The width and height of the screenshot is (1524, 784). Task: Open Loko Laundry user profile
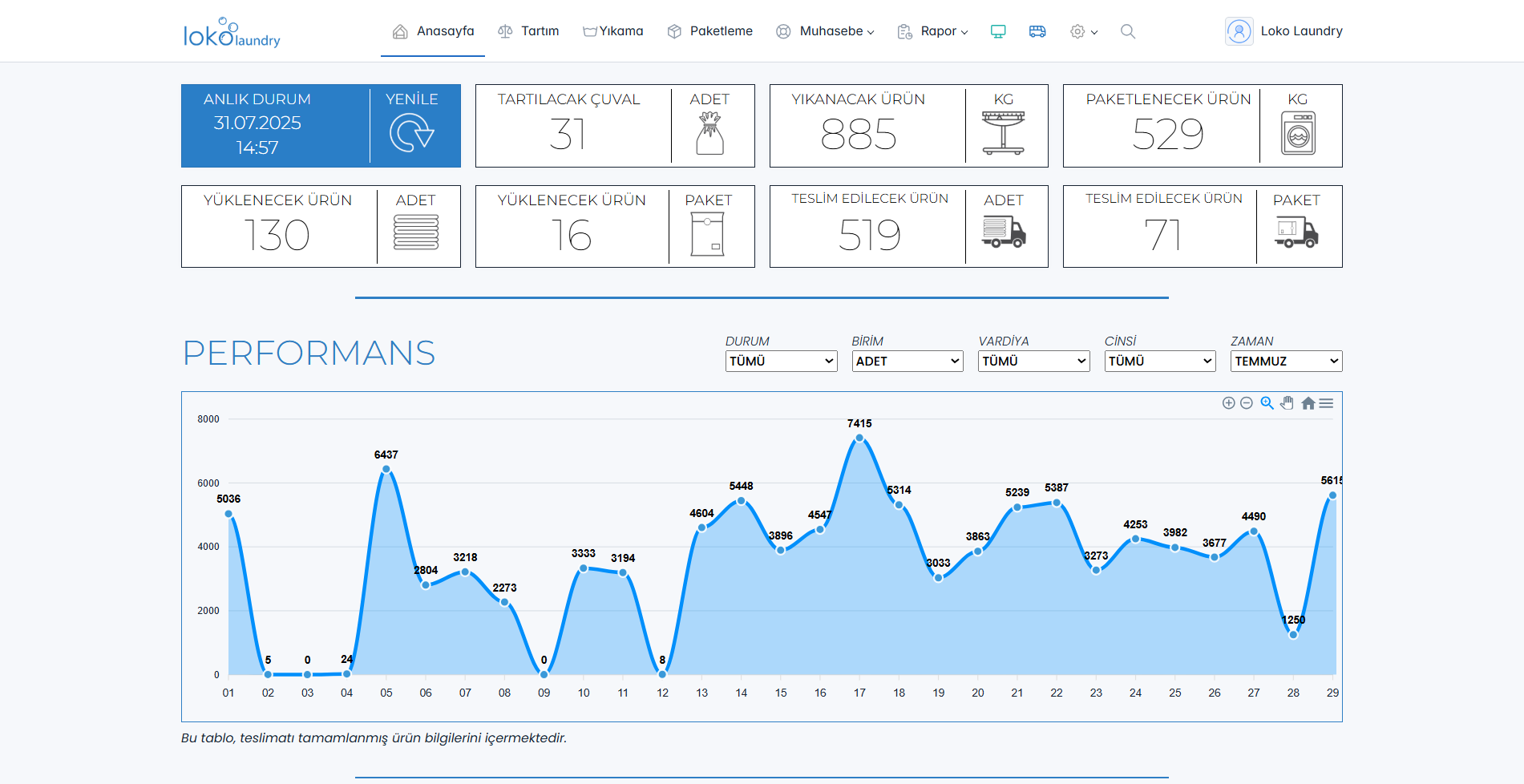(1284, 31)
